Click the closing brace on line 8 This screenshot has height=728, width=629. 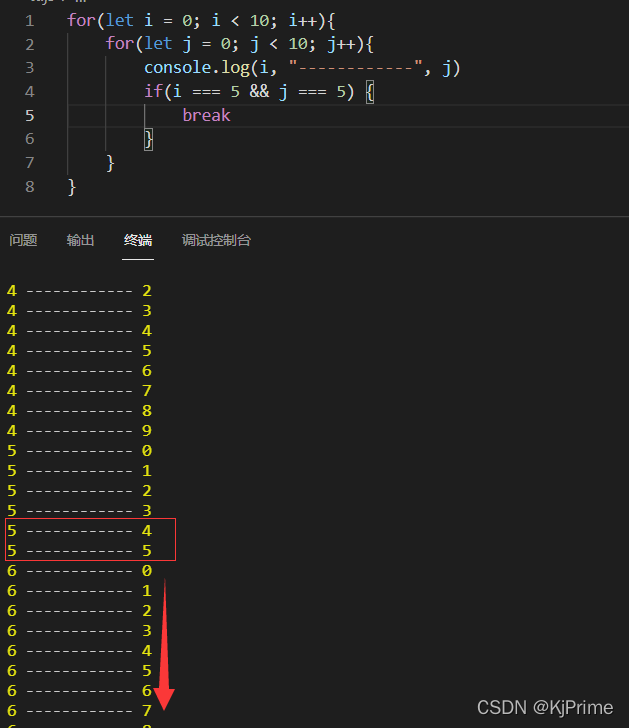[71, 187]
